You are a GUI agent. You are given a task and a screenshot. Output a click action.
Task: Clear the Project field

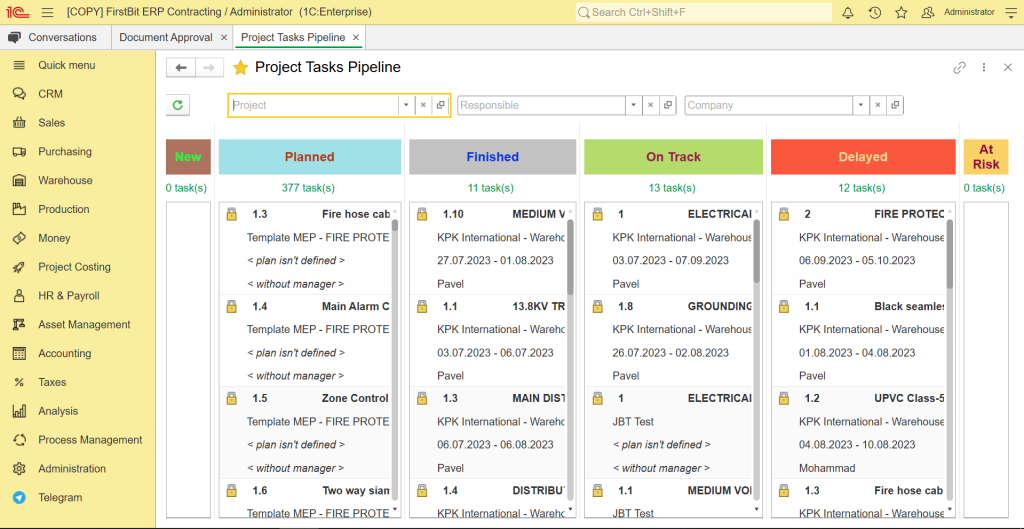tap(423, 105)
